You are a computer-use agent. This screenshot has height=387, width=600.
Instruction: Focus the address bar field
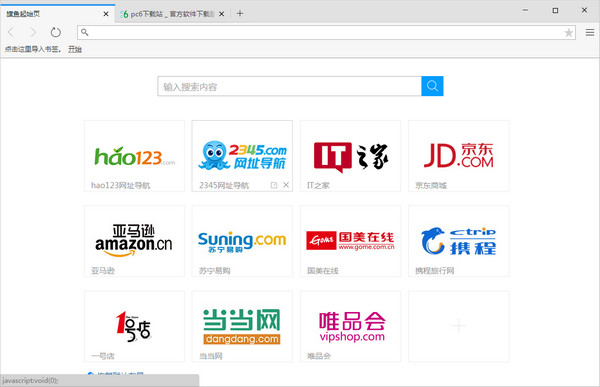326,33
